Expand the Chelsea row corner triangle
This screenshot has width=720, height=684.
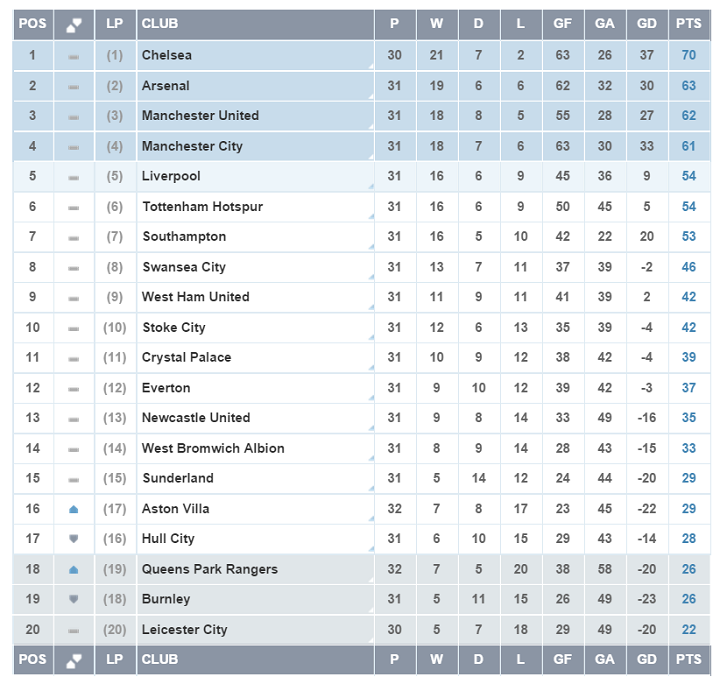[x=370, y=67]
